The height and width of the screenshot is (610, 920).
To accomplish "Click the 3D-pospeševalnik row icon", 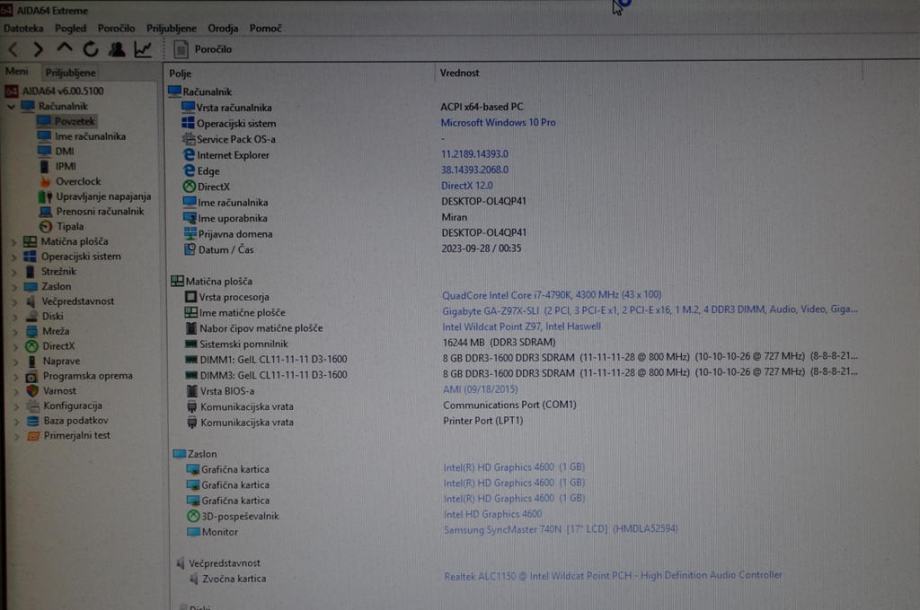I will pyautogui.click(x=193, y=516).
